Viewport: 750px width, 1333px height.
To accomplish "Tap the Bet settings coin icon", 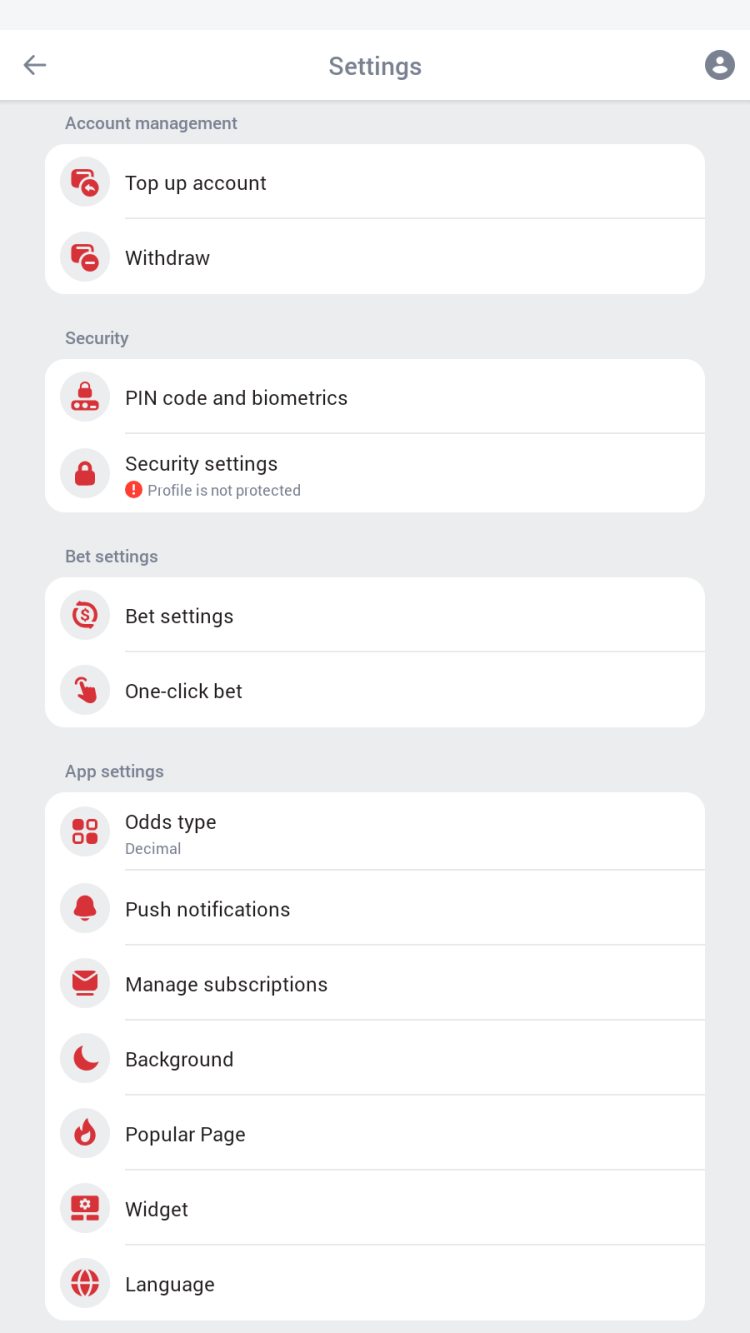I will tap(85, 616).
